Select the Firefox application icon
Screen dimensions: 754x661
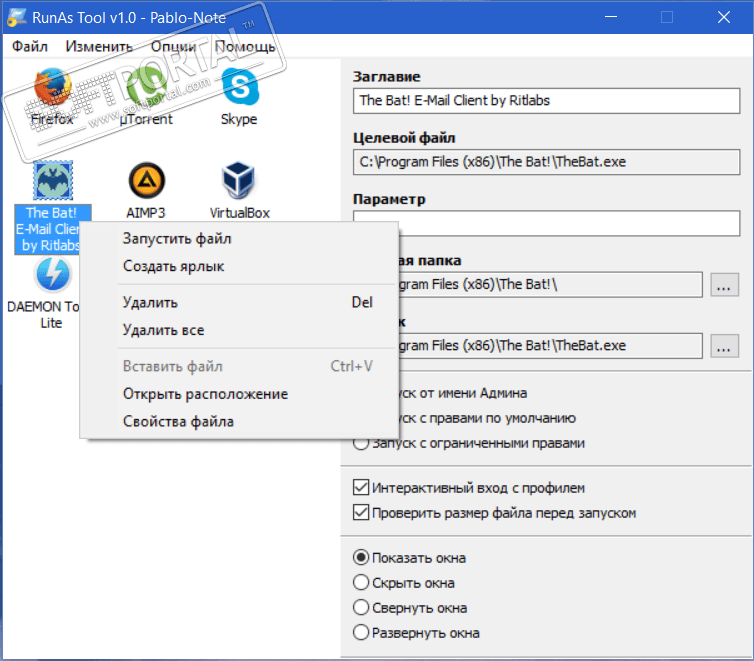coord(52,87)
